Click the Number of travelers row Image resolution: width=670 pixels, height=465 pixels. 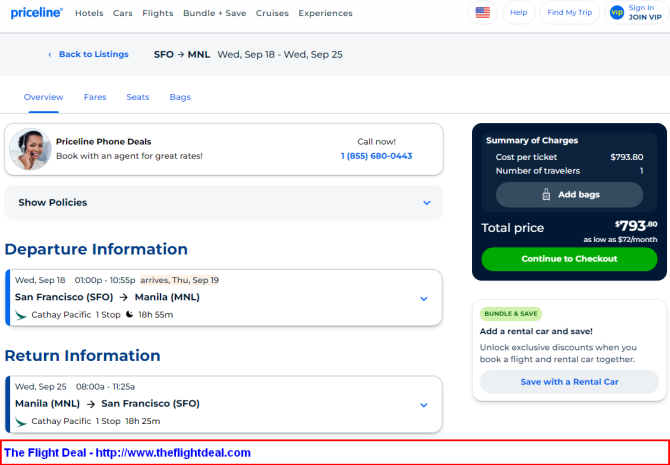[x=569, y=171]
